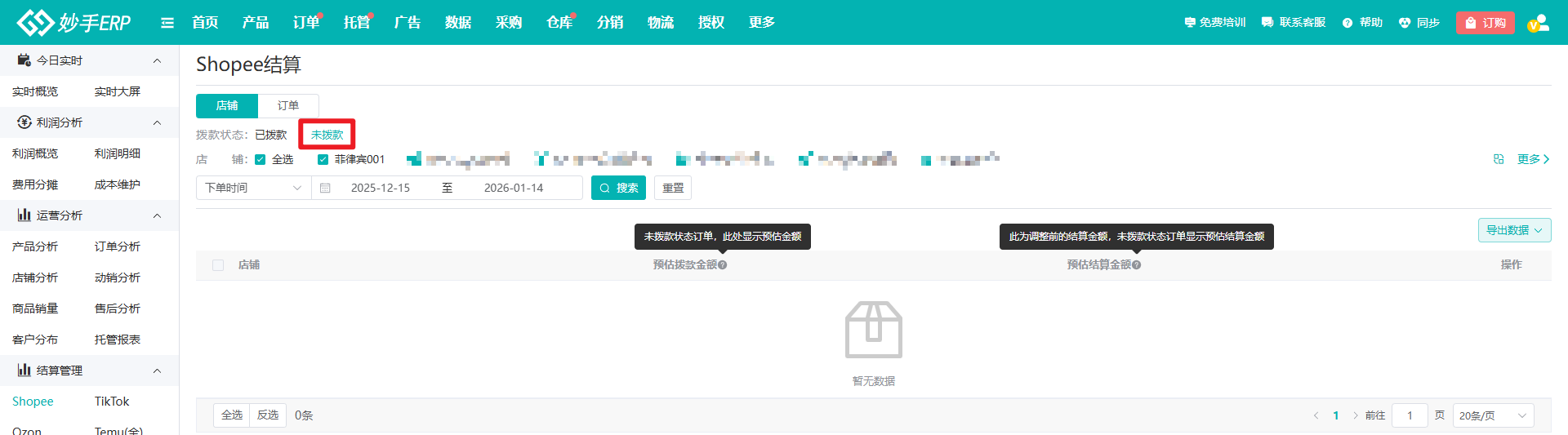Toggle the 全选 store checkbox
The image size is (1568, 435).
pyautogui.click(x=260, y=159)
